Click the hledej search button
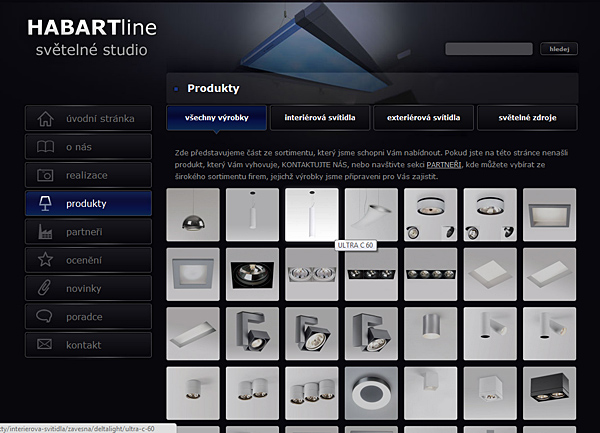 [559, 49]
